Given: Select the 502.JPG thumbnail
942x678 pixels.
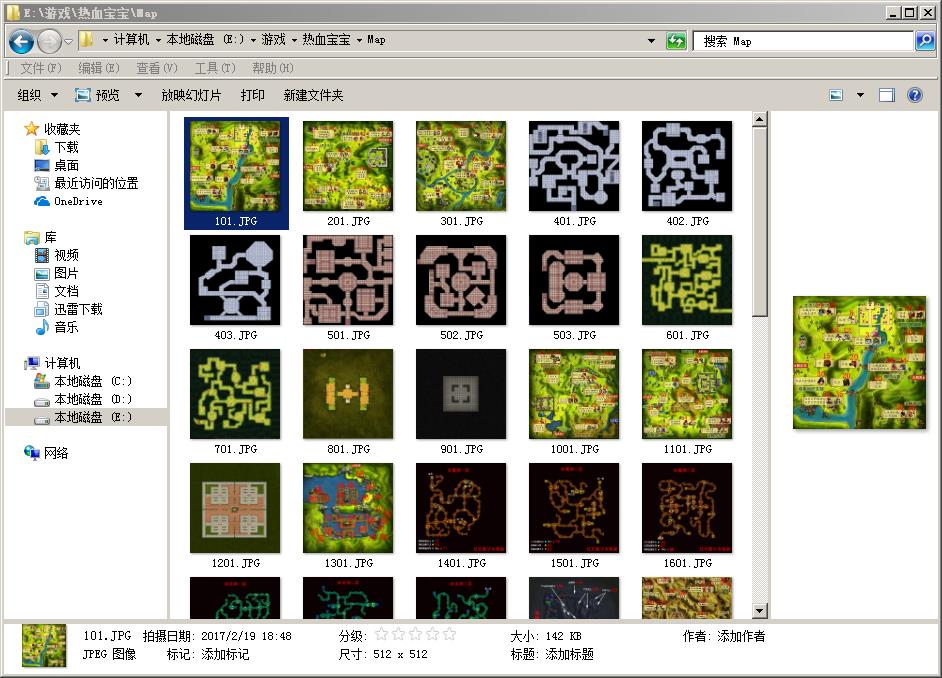Looking at the screenshot, I should click(x=461, y=280).
